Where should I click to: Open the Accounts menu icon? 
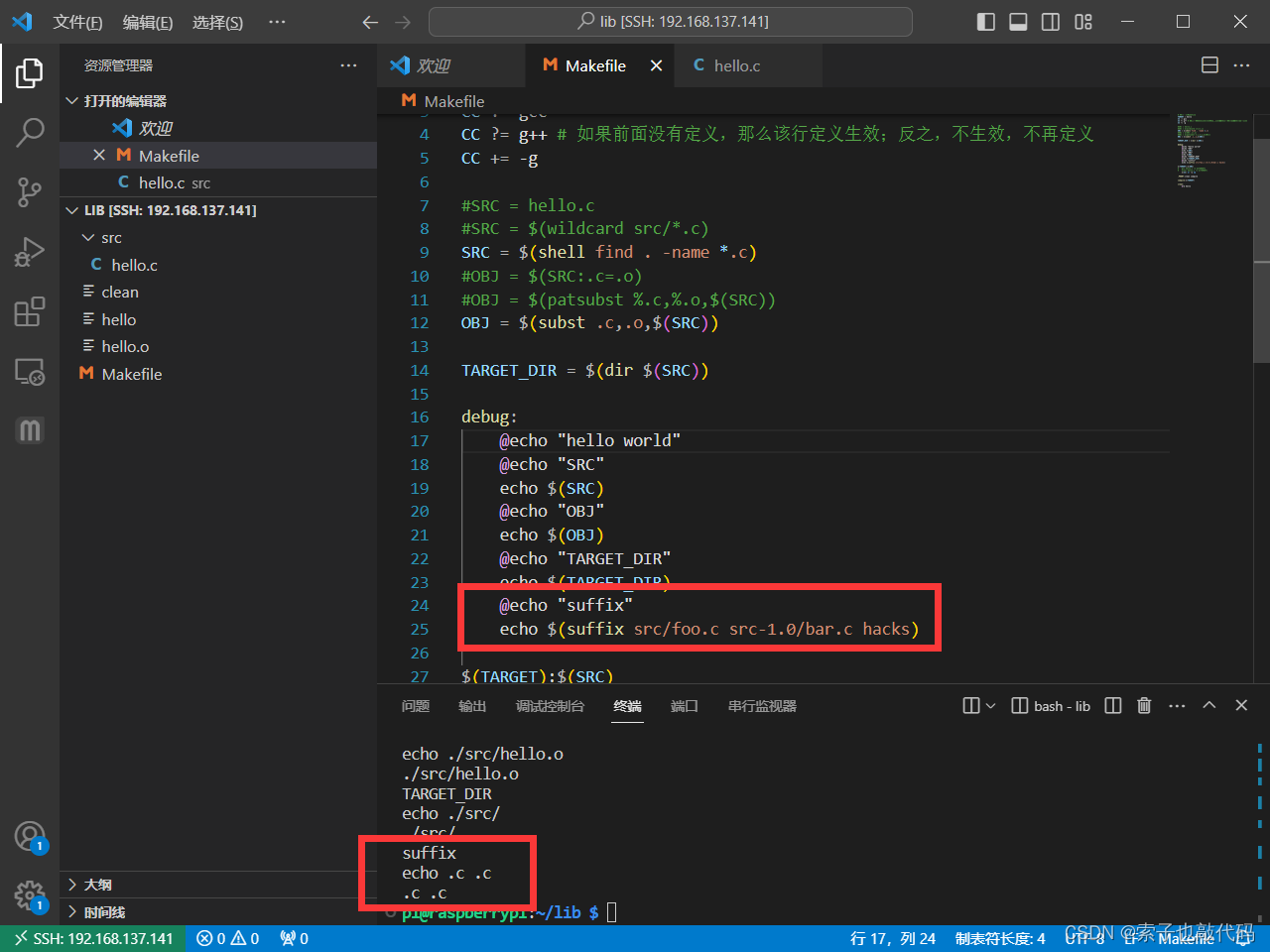point(30,837)
